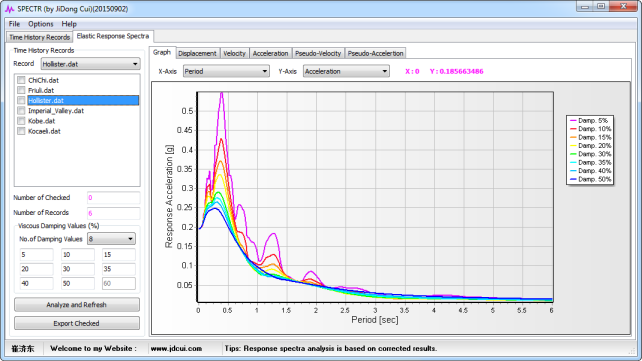Expand the X-Axis Period dropdown
Image resolution: width=642 pixels, height=361 pixels.
click(x=226, y=71)
